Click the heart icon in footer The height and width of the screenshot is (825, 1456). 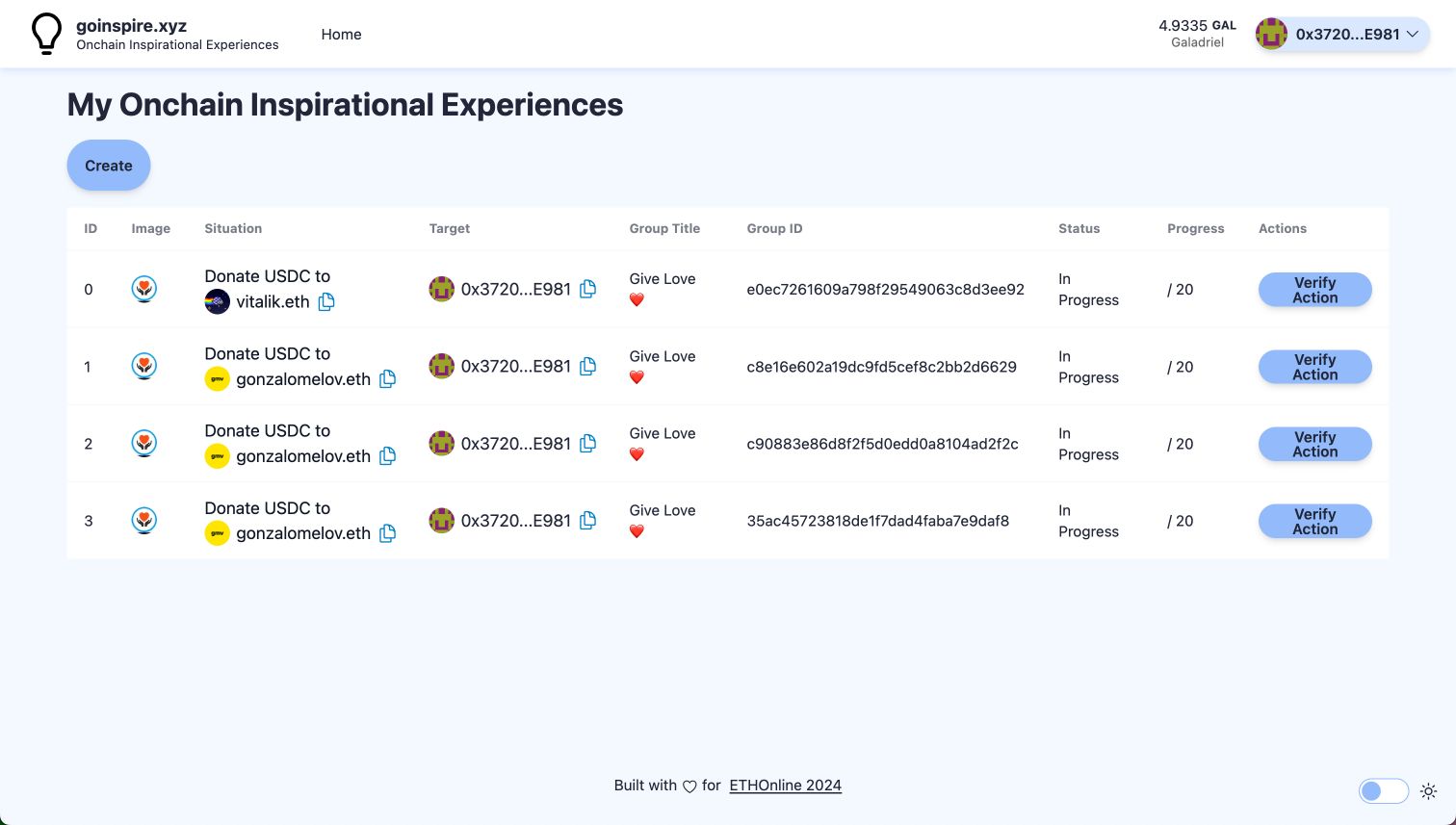point(689,786)
